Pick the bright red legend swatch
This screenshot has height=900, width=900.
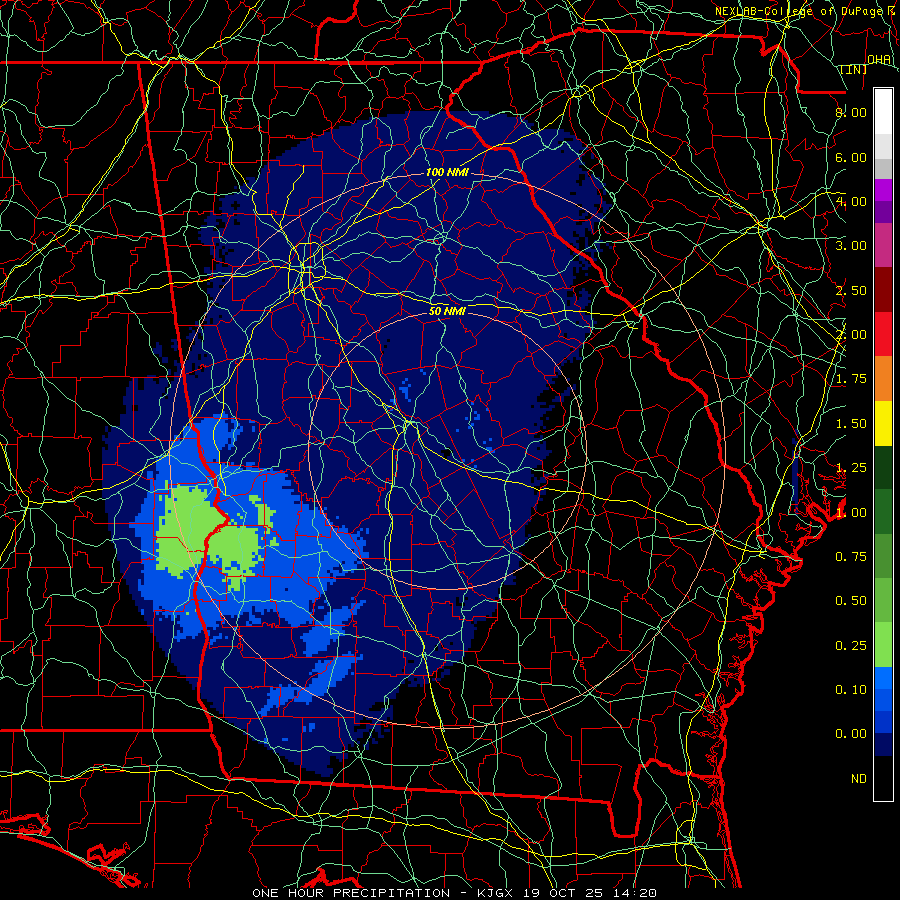(x=883, y=334)
